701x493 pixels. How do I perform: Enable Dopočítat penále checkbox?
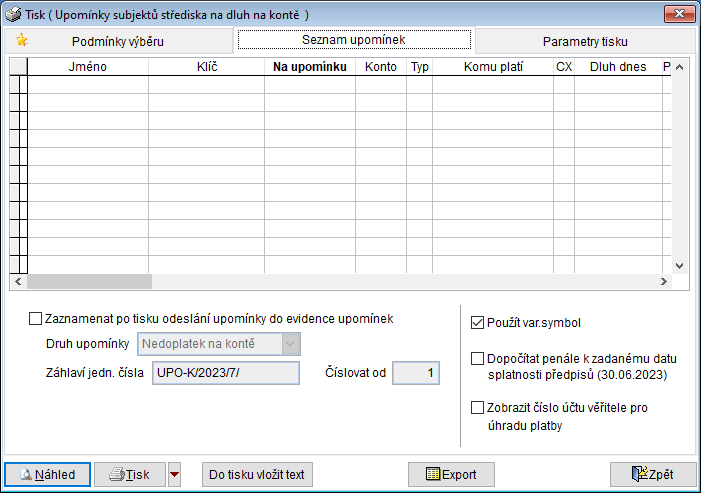click(477, 358)
